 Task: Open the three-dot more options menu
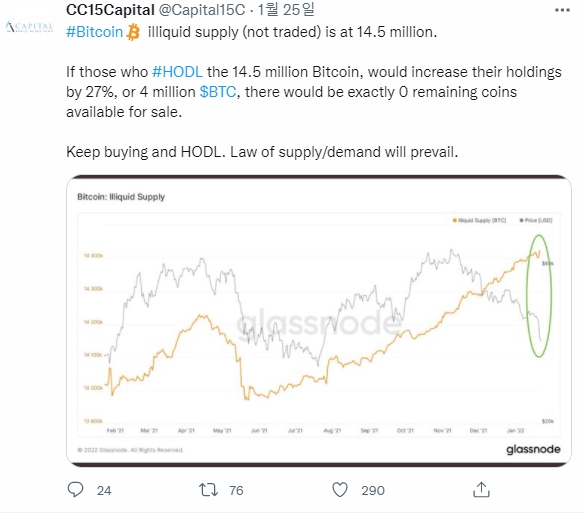[562, 10]
